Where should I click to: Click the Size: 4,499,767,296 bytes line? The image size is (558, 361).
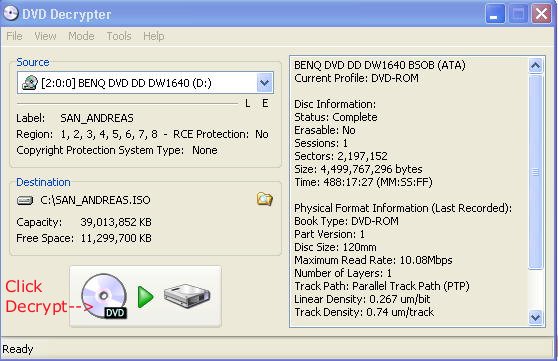point(358,169)
